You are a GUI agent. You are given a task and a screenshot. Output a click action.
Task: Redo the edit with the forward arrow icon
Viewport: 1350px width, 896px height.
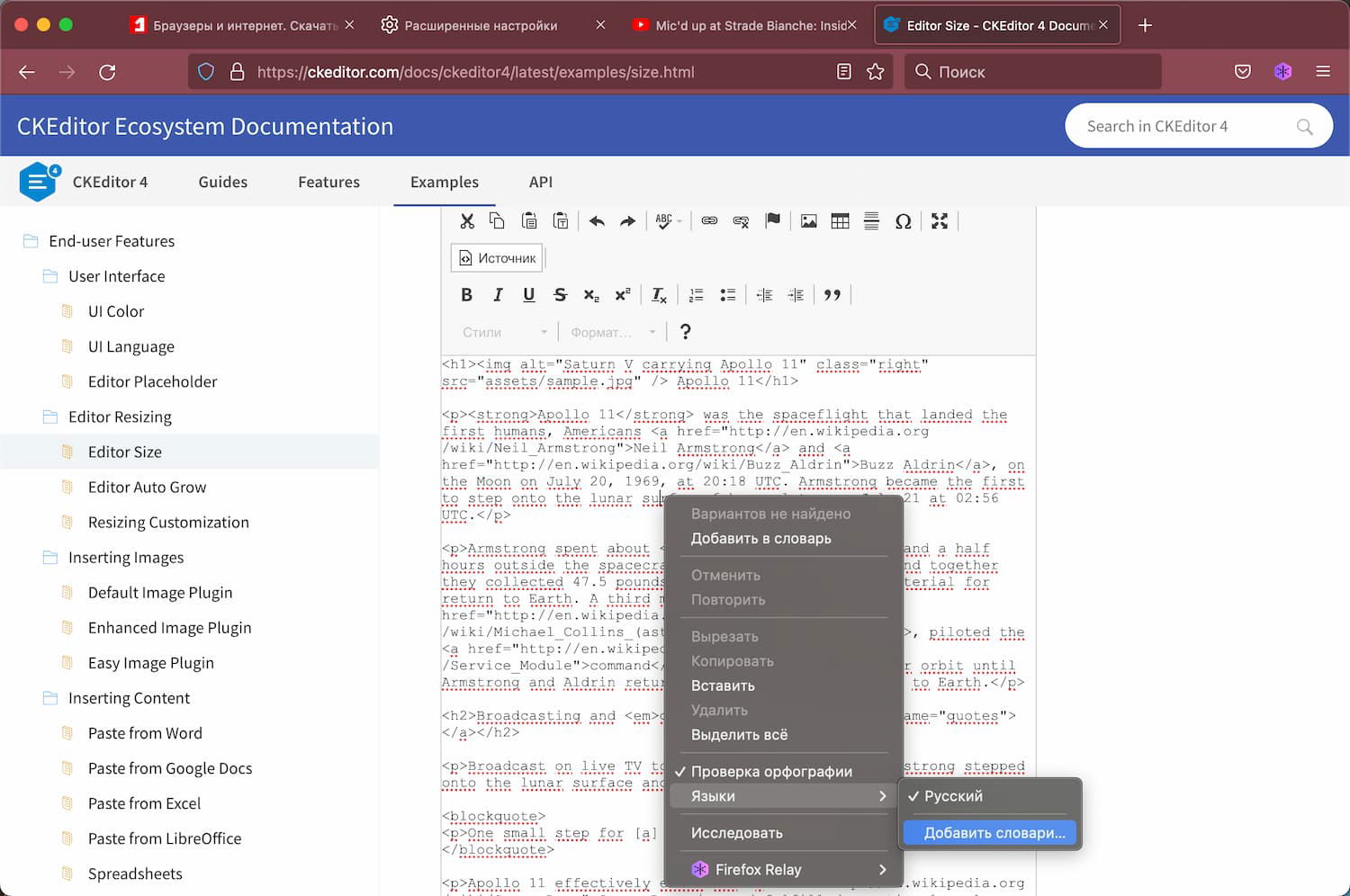pyautogui.click(x=628, y=221)
